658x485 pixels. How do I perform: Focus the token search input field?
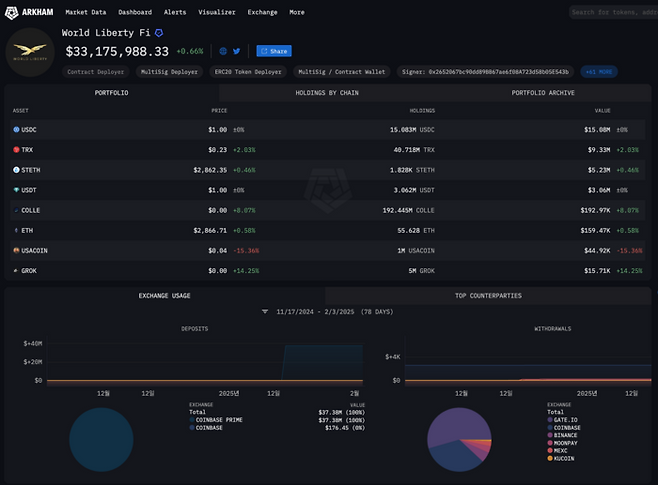[610, 12]
